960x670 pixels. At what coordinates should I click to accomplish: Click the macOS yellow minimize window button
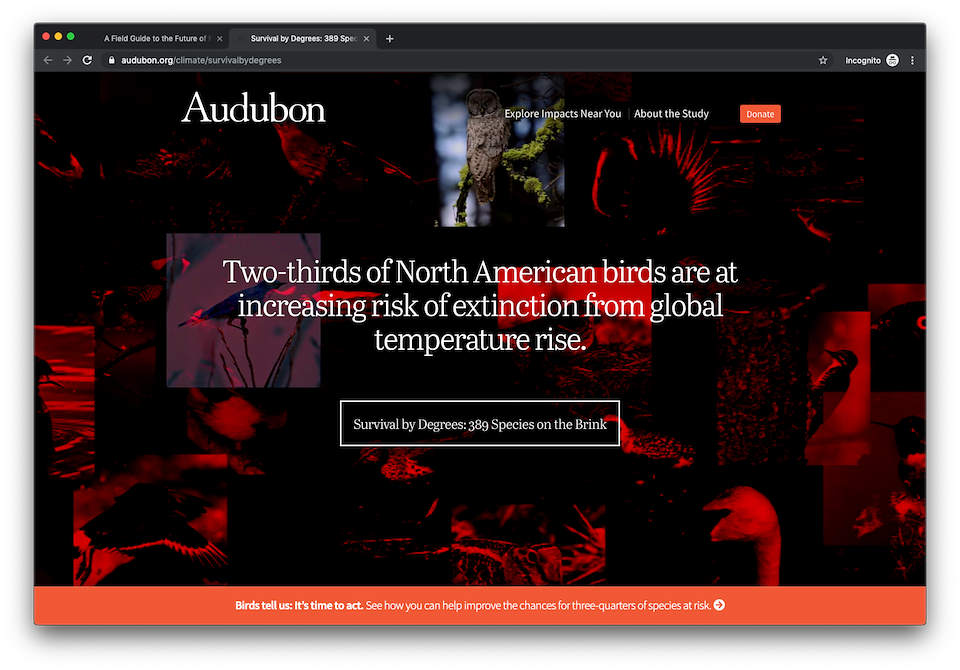[58, 37]
